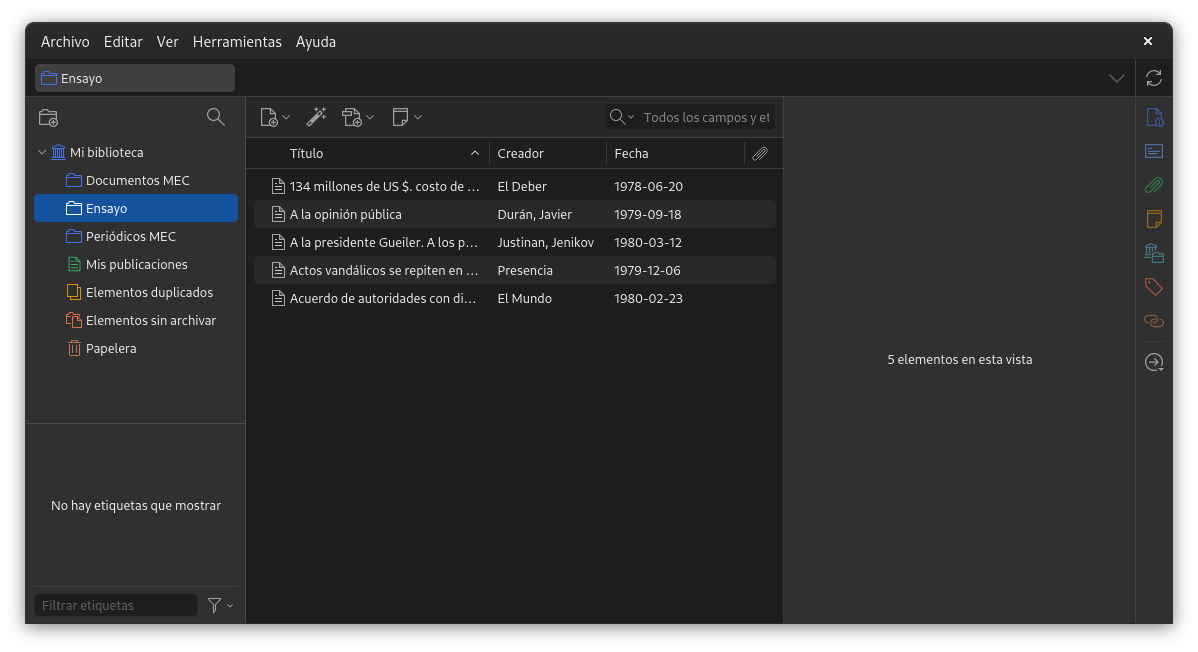
Task: Open the search mode dropdown arrow
Action: point(622,117)
